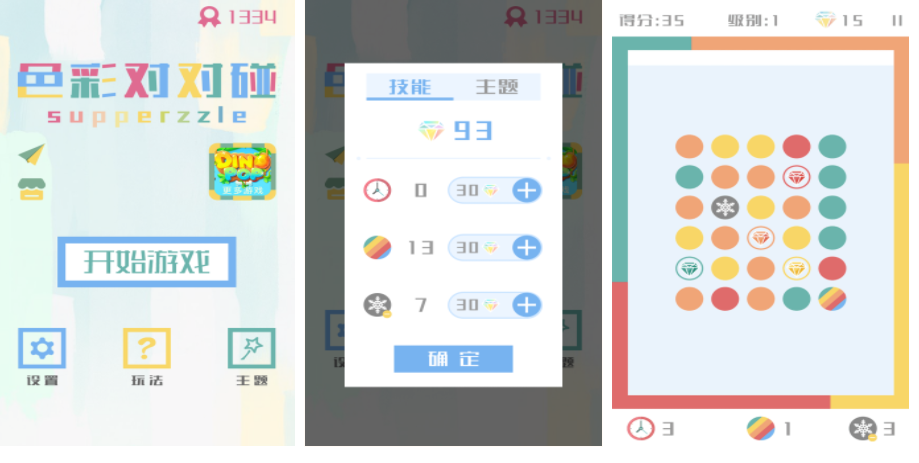Open the shop storefront icon
Screen dimensions: 919x463
click(32, 189)
